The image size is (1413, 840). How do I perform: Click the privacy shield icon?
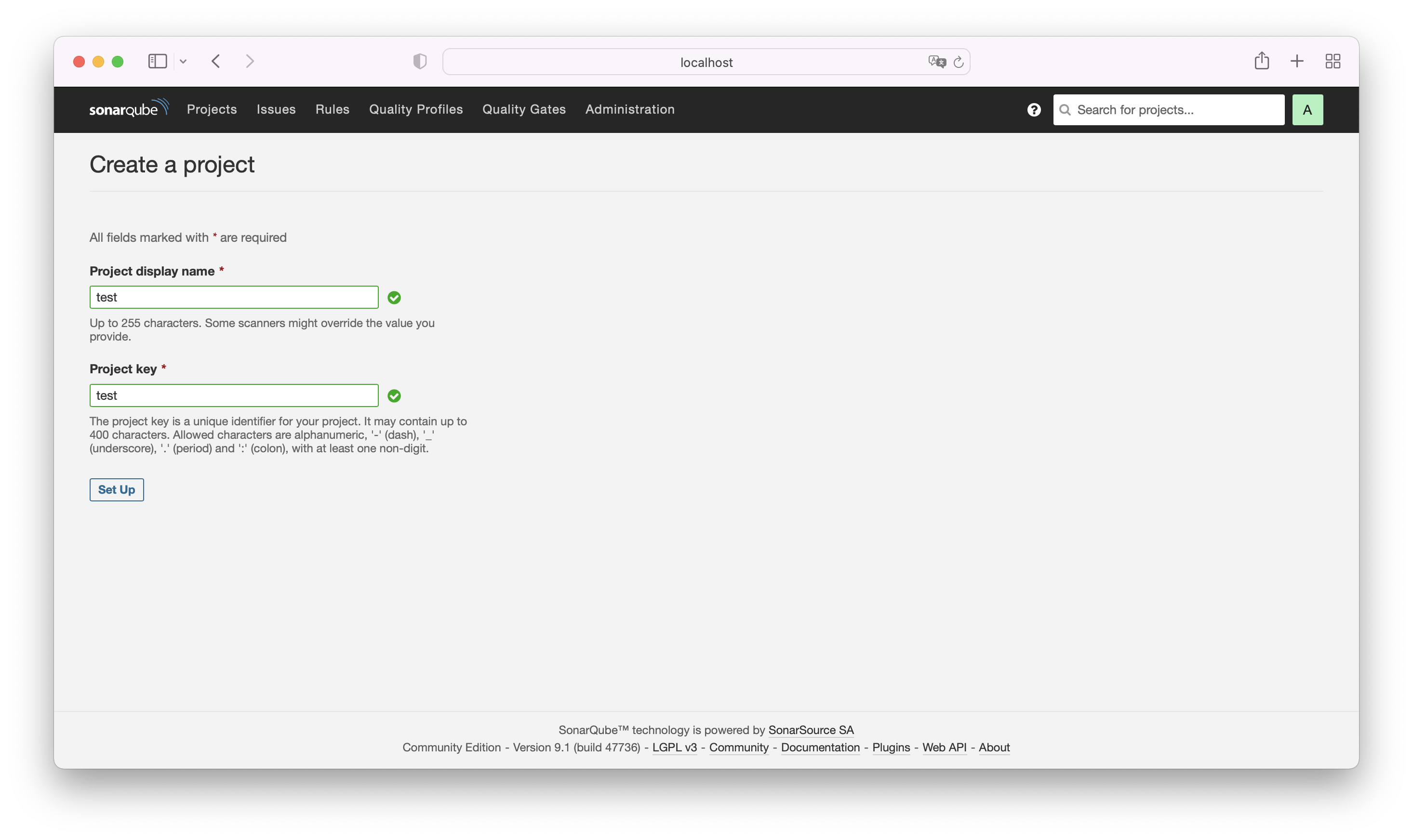[x=420, y=61]
